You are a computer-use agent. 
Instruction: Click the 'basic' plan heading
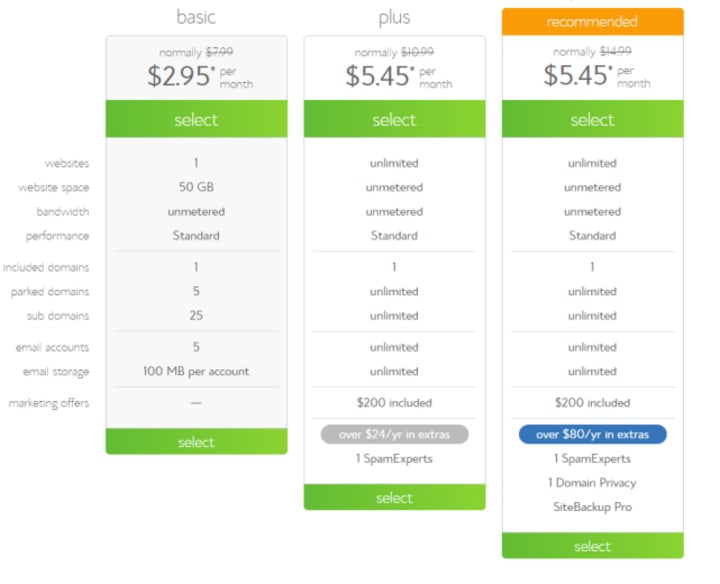click(196, 17)
